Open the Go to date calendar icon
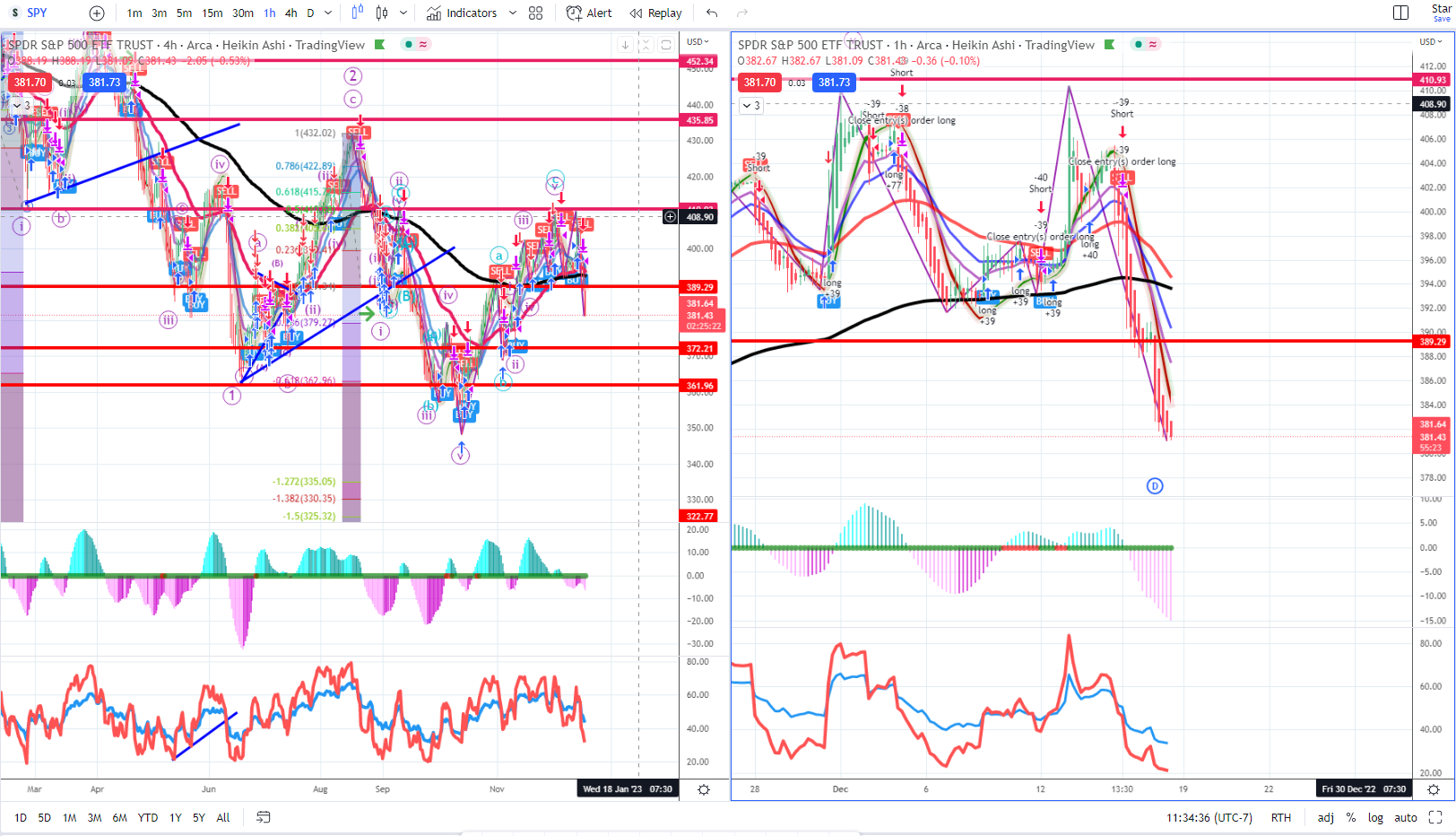The height and width of the screenshot is (836, 1456). [264, 817]
